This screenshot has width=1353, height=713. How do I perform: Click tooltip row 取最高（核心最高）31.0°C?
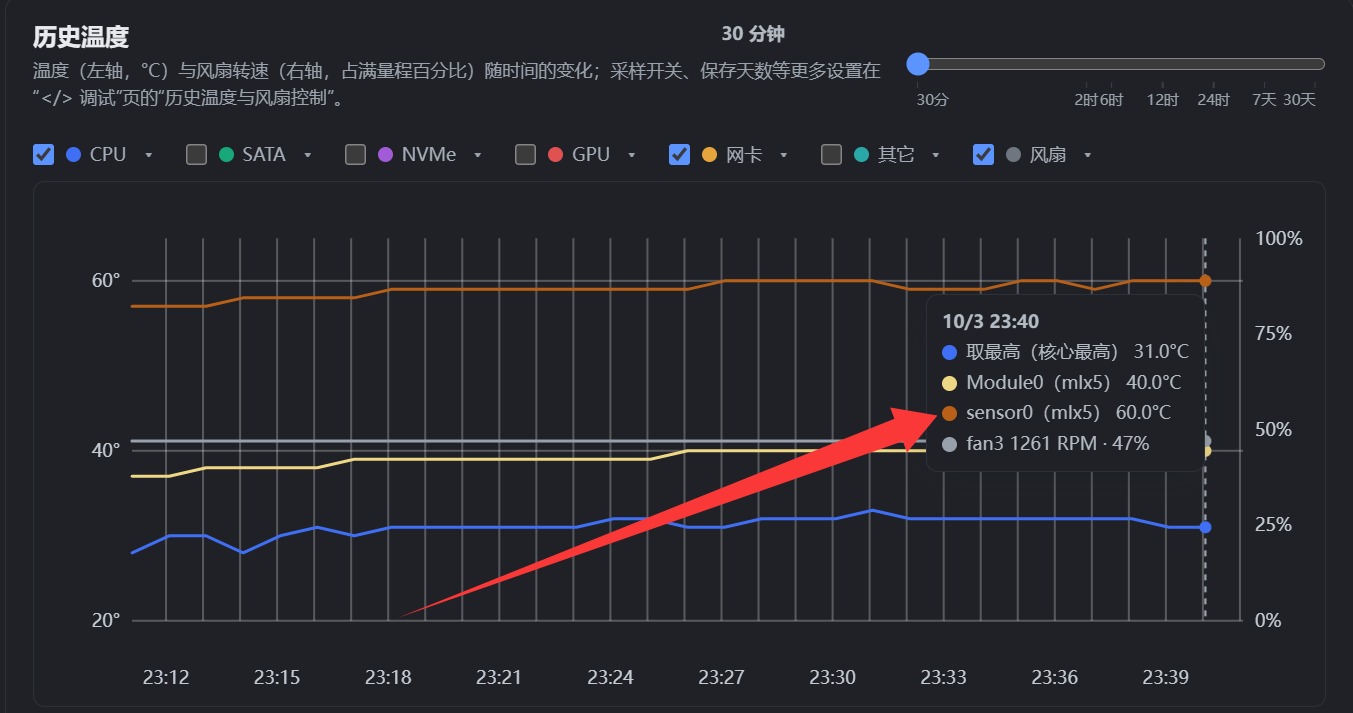click(1066, 352)
